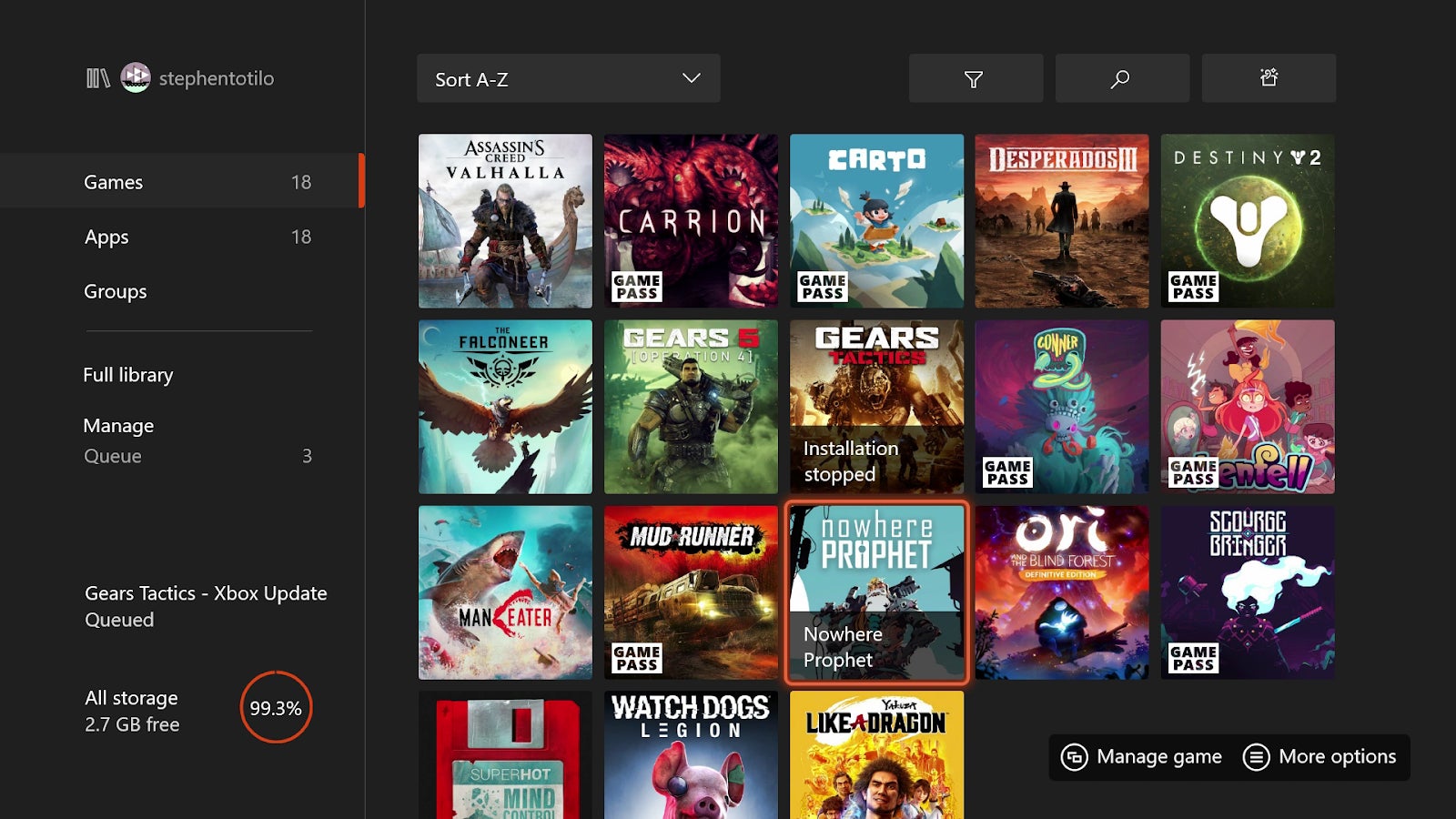Click the stephentotilo profile avatar
This screenshot has width=1456, height=819.
click(x=135, y=78)
